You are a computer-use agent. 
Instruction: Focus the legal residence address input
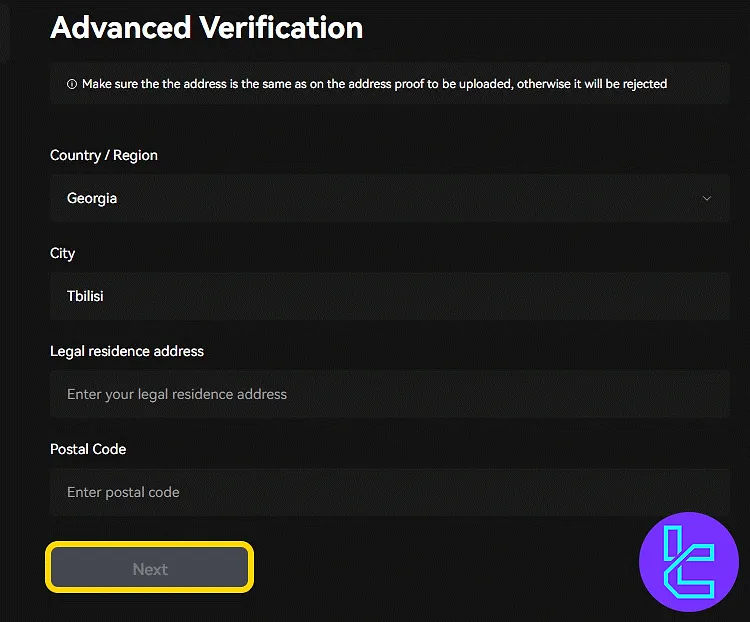pos(389,394)
